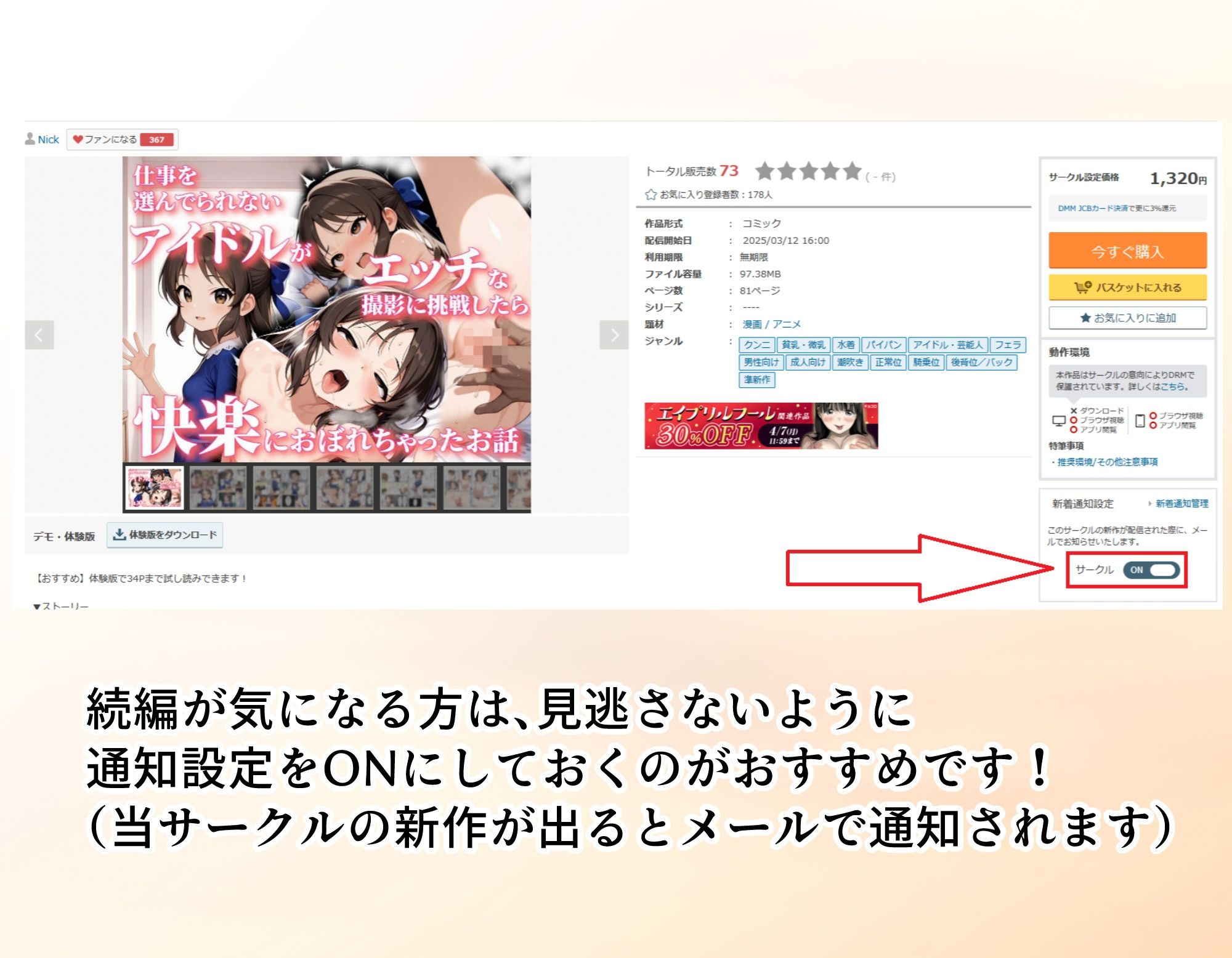The height and width of the screenshot is (958, 1232).
Task: Open 推奨環境/その他注意事項 link
Action: (1107, 462)
